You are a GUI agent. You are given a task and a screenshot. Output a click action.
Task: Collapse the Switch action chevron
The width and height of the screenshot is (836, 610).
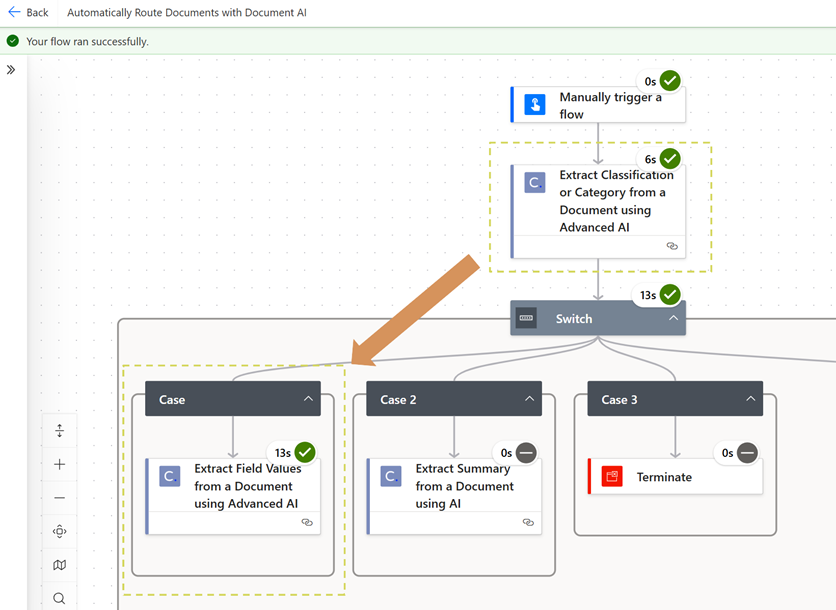[x=673, y=319]
